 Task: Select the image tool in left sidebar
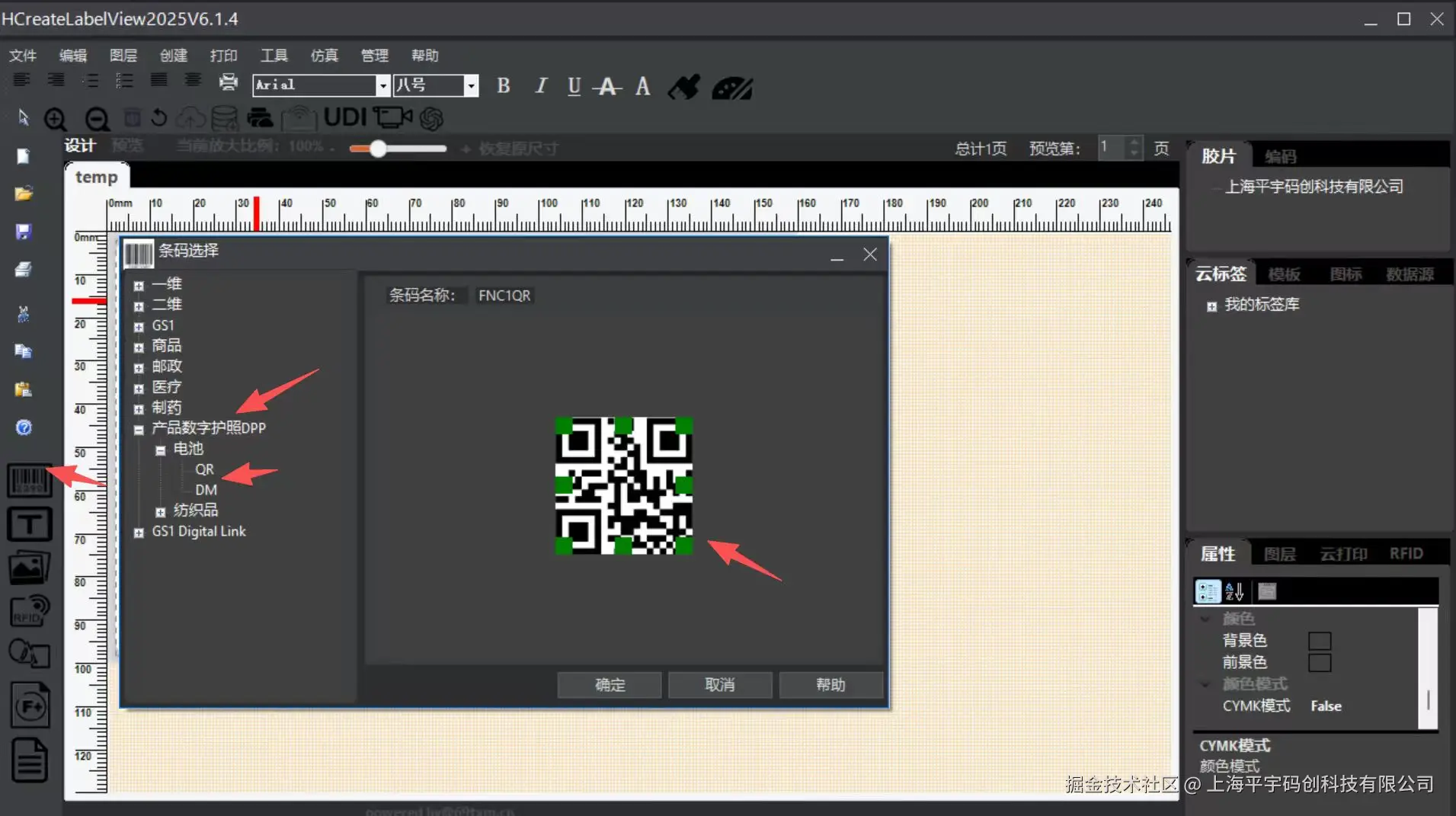pos(29,568)
